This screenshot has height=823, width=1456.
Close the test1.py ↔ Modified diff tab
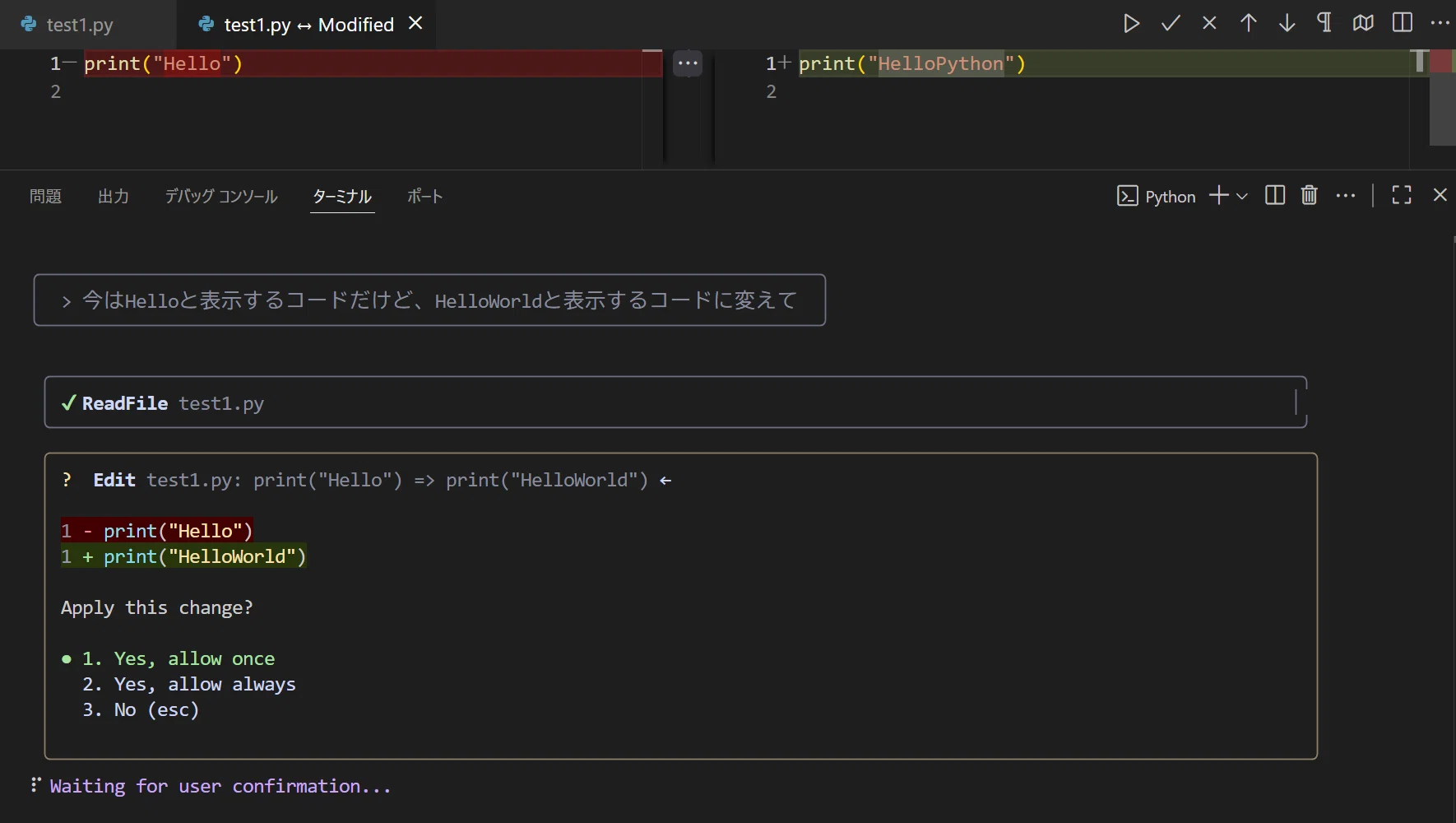coord(415,23)
